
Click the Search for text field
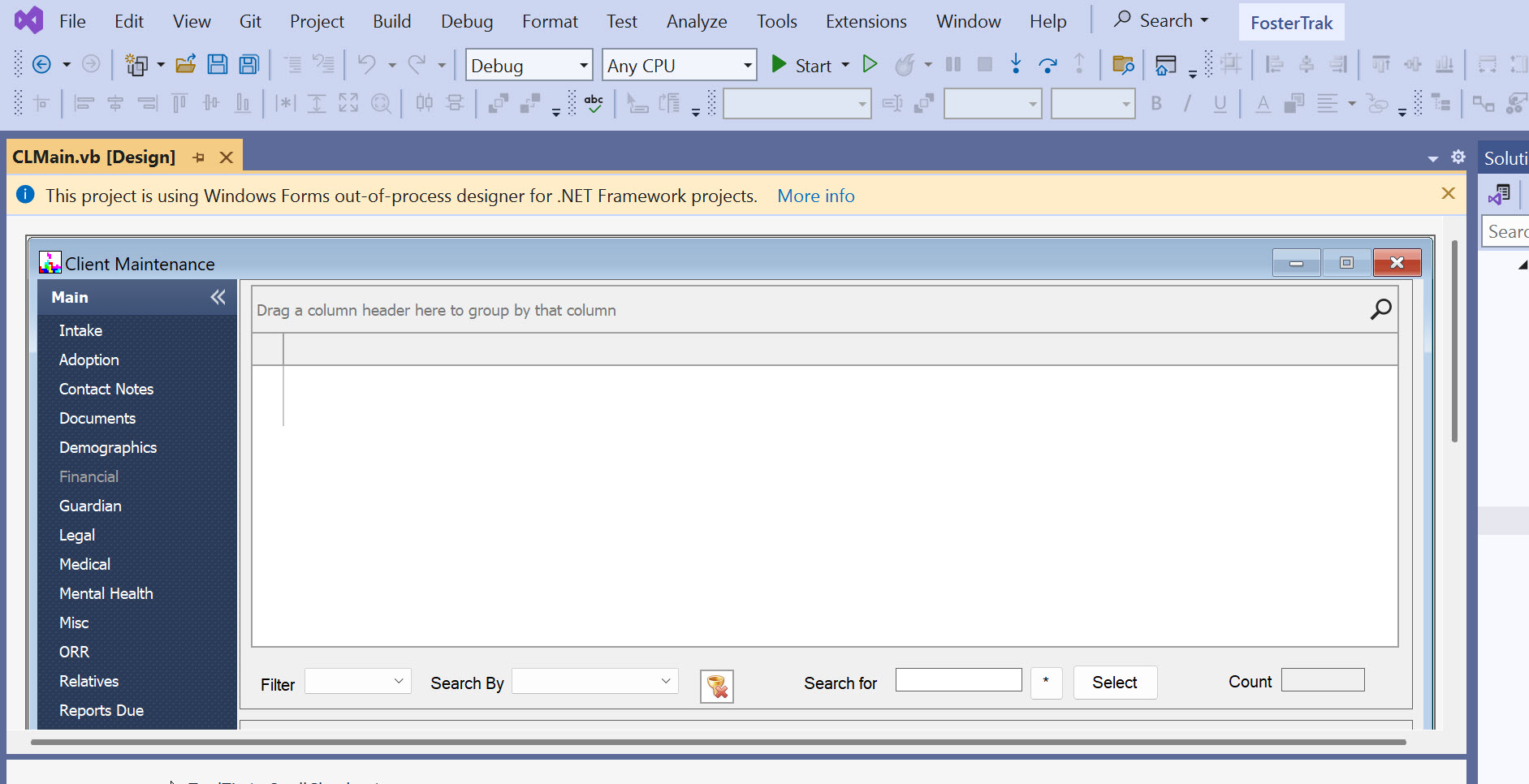(958, 680)
